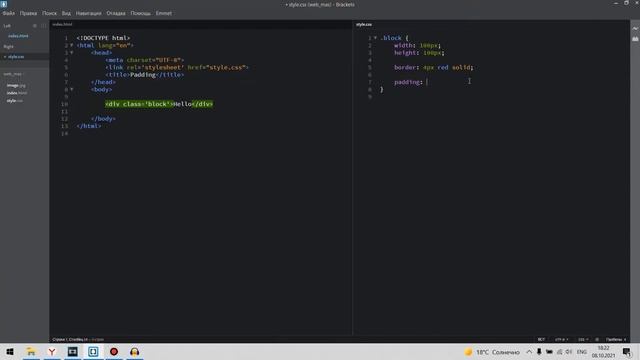
Task: Click the meta charset line in index.html
Action: pyautogui.click(x=144, y=60)
